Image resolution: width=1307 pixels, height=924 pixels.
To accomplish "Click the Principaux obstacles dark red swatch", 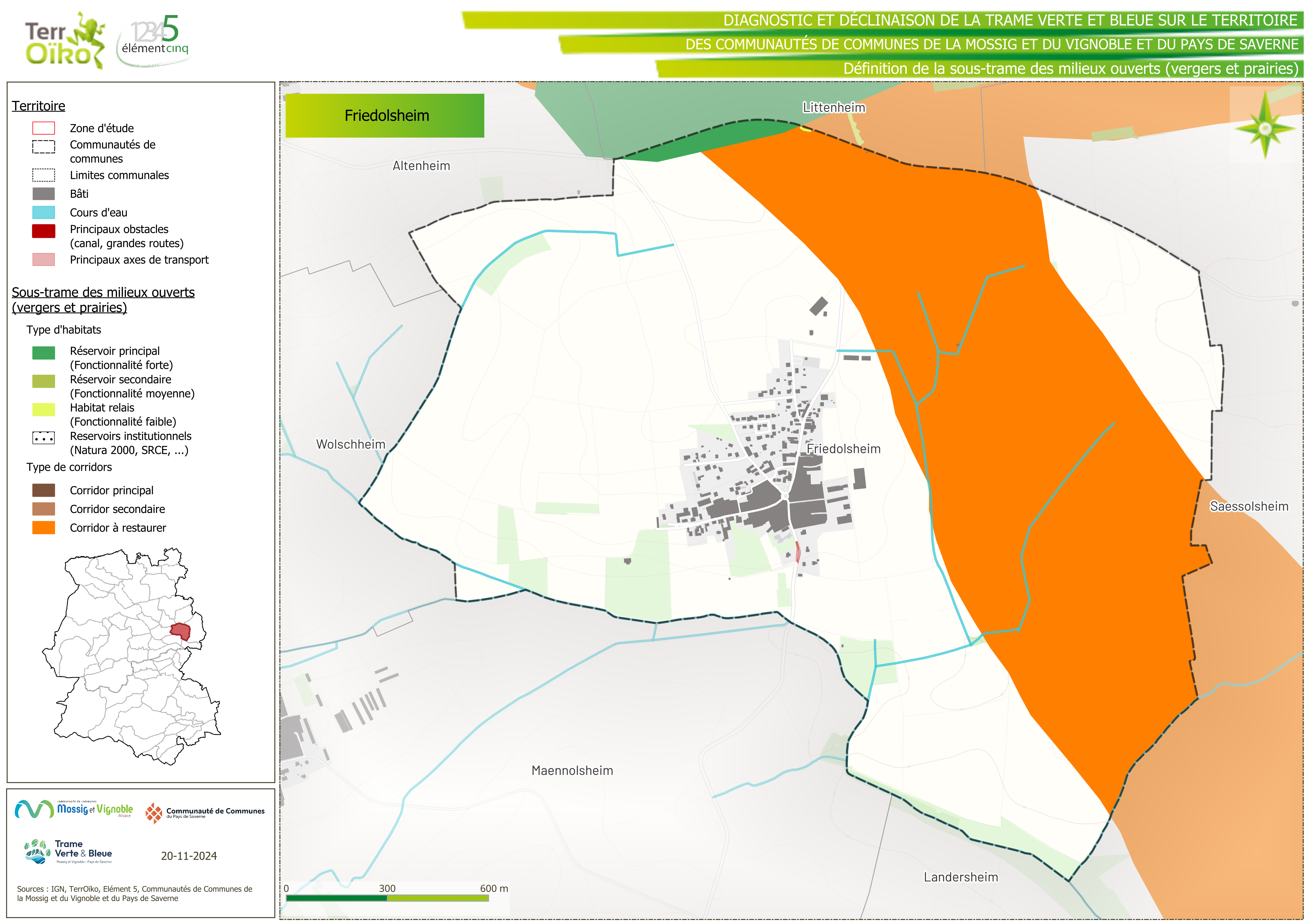I will click(44, 231).
